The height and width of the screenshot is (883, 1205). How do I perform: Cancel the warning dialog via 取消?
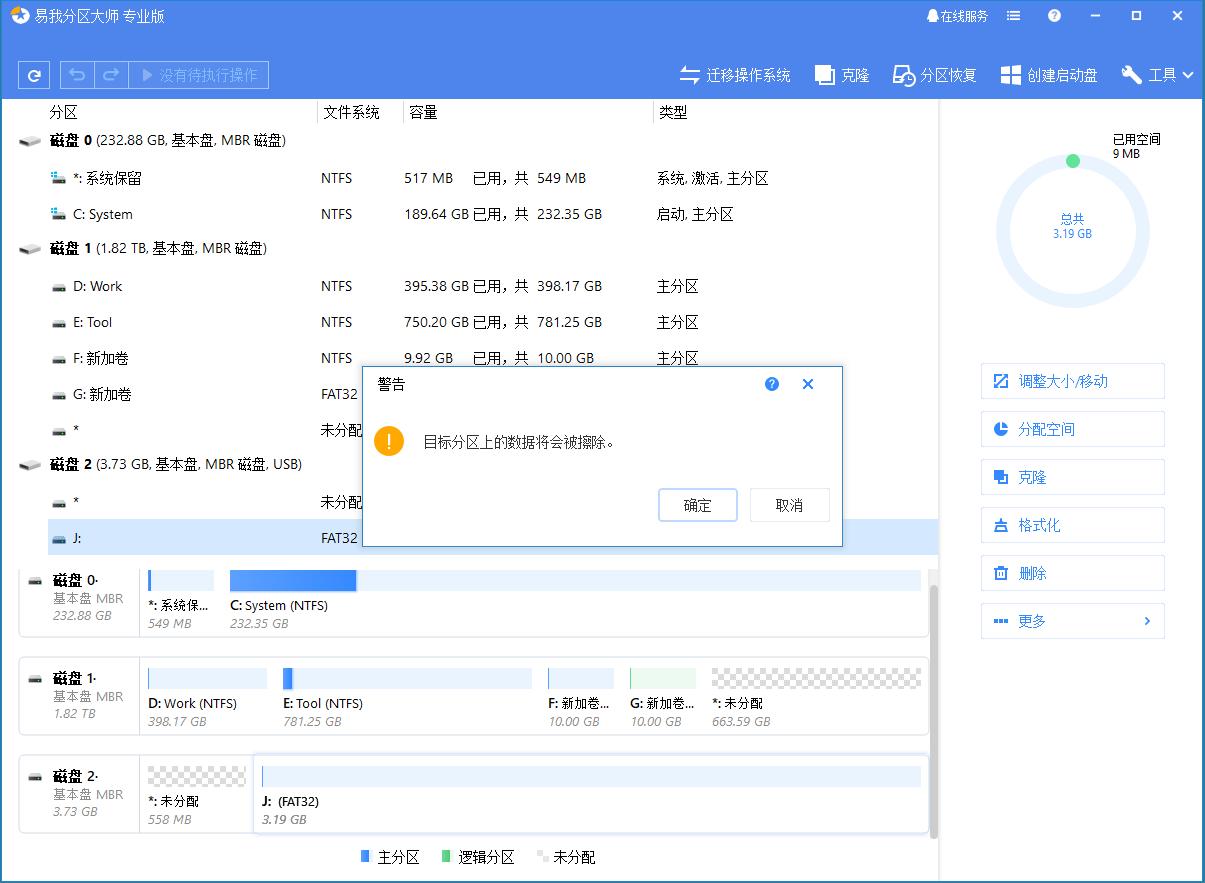(x=789, y=505)
